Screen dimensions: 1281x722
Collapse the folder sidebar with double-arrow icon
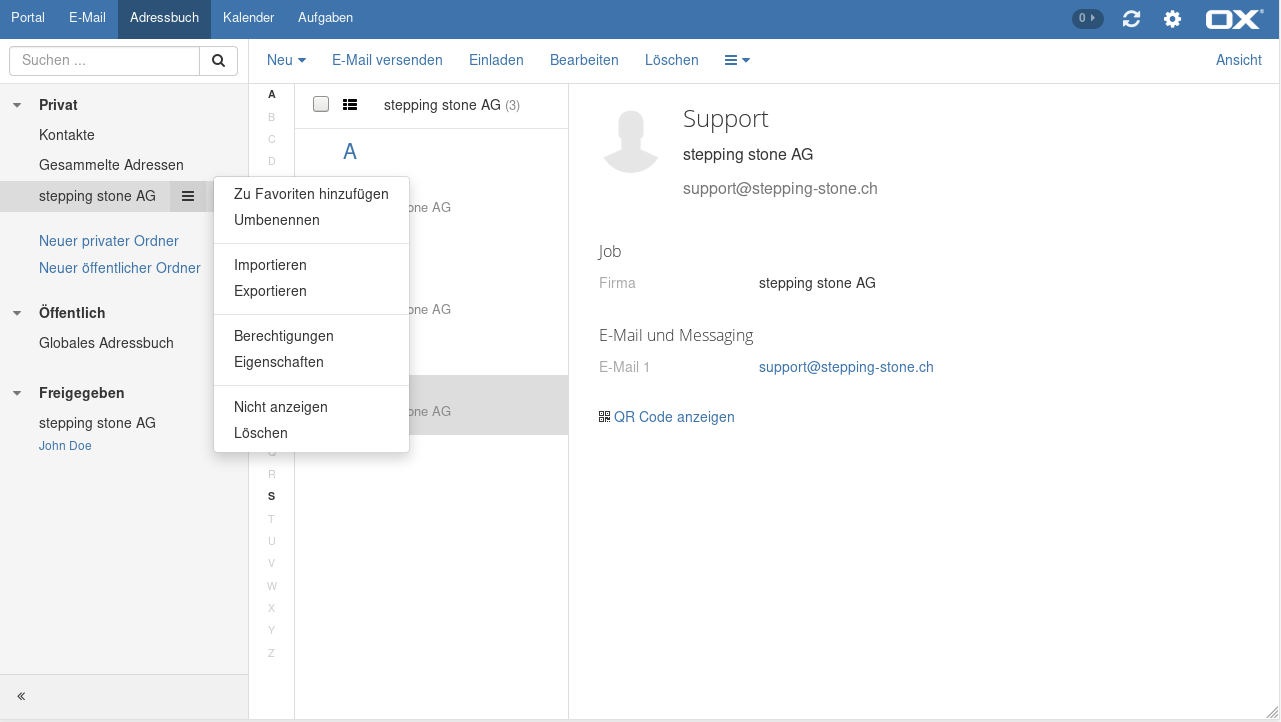tap(21, 696)
